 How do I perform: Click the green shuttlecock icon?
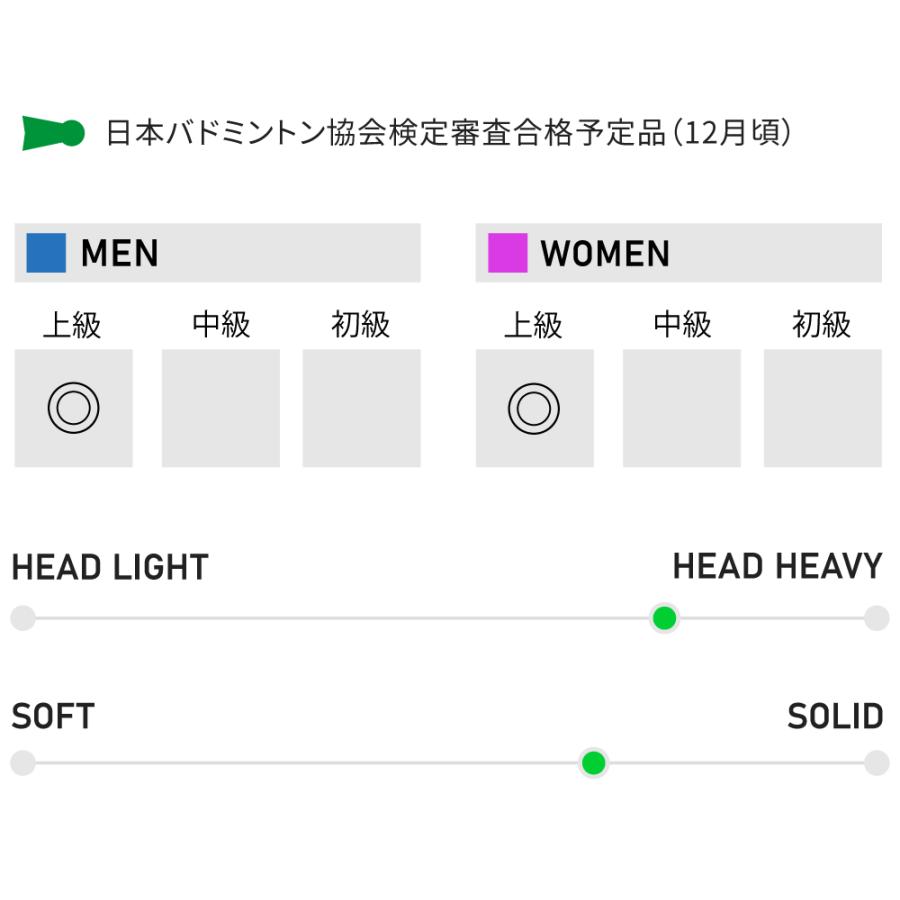(x=53, y=133)
